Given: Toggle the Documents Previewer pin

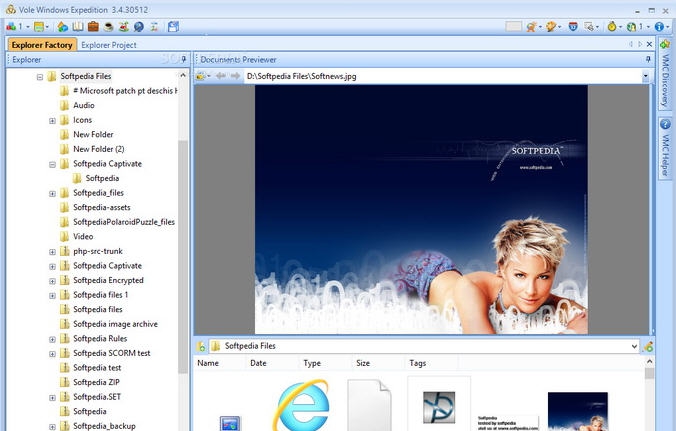Looking at the screenshot, I should point(647,60).
